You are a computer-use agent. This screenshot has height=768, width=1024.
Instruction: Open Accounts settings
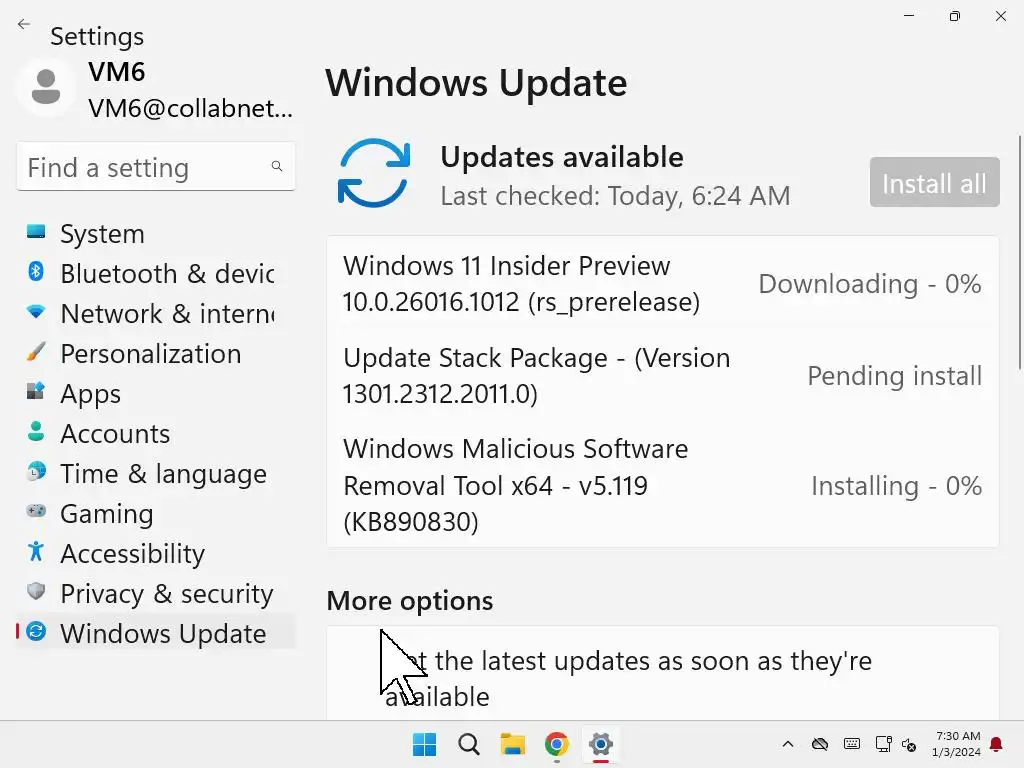[x=155, y=434]
